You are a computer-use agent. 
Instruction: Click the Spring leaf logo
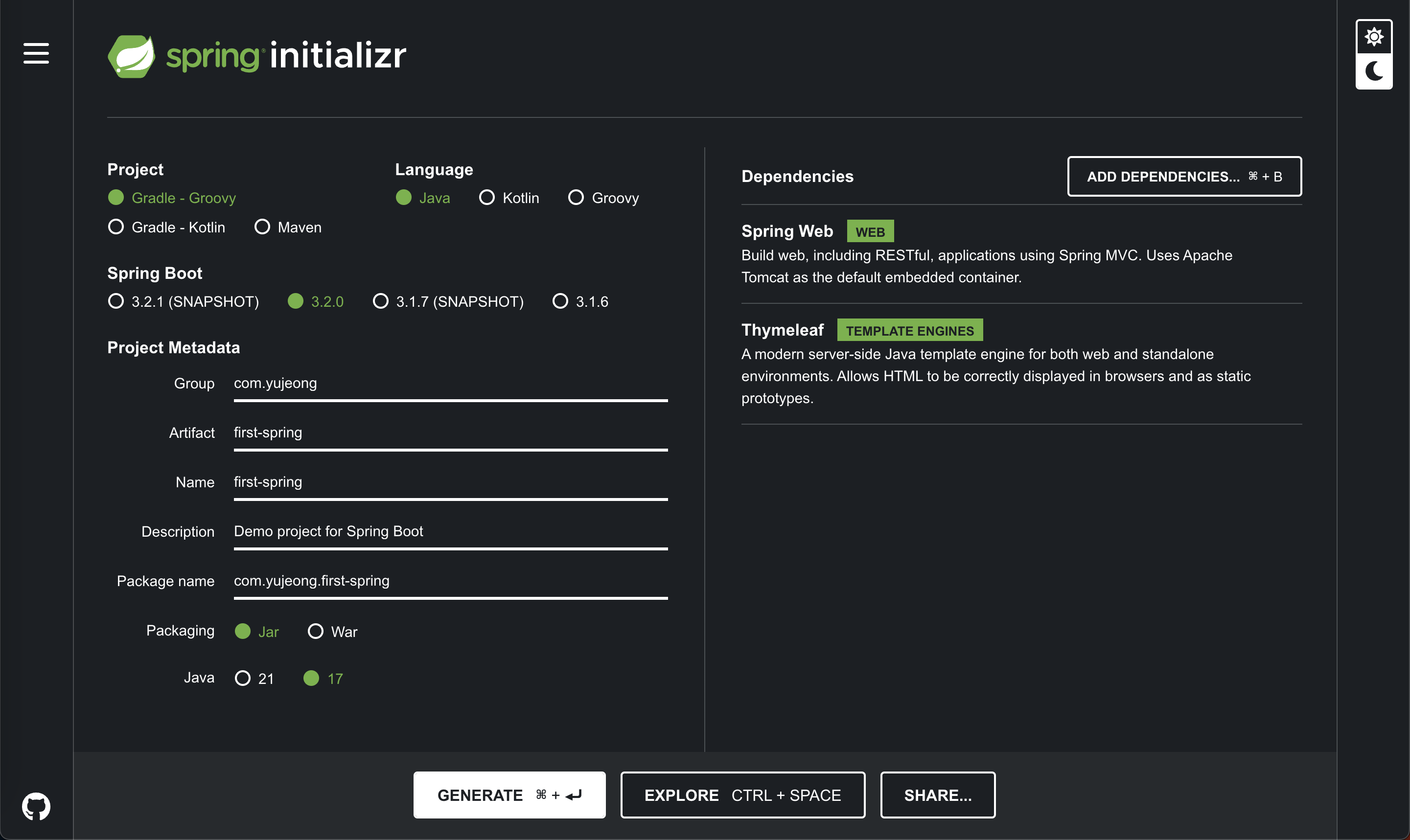131,57
